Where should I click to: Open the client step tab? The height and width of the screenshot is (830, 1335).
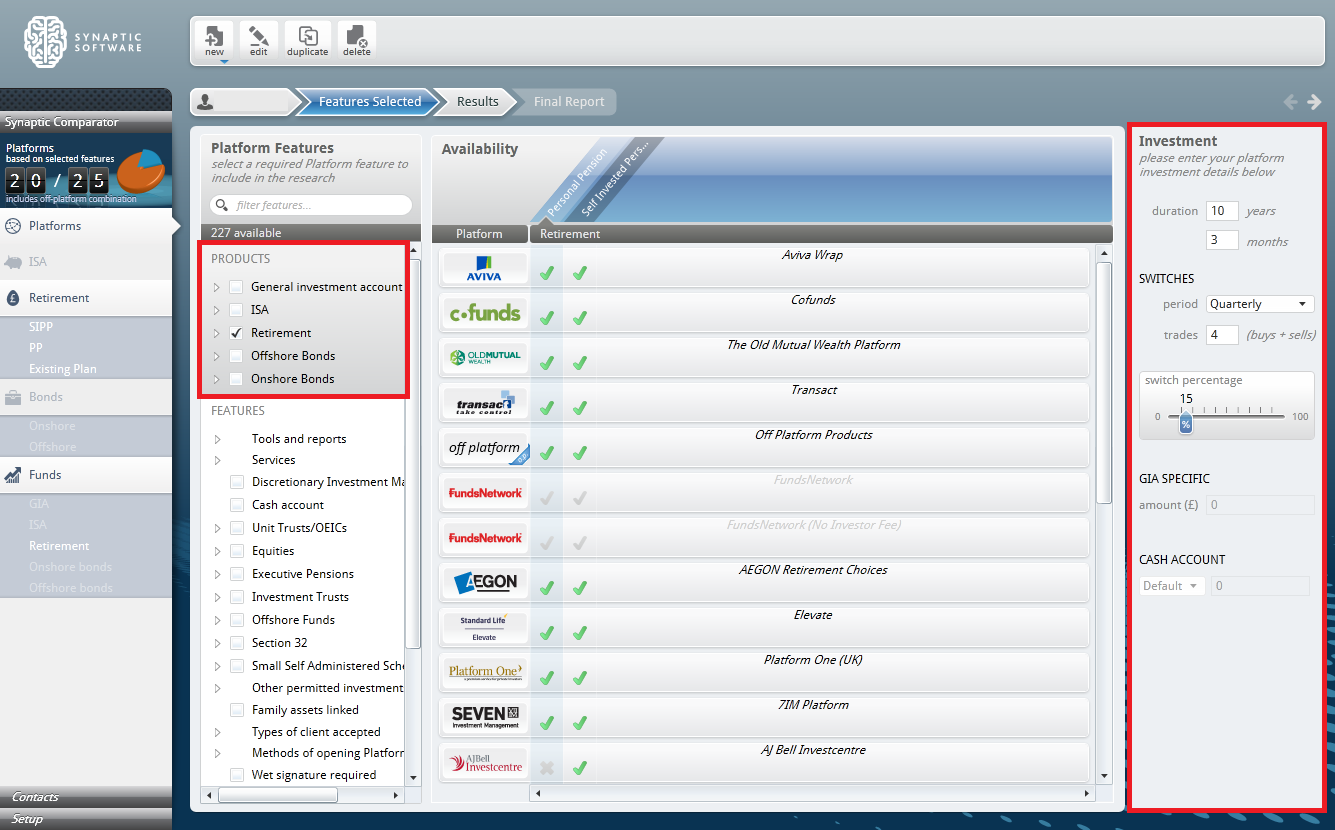[x=243, y=102]
